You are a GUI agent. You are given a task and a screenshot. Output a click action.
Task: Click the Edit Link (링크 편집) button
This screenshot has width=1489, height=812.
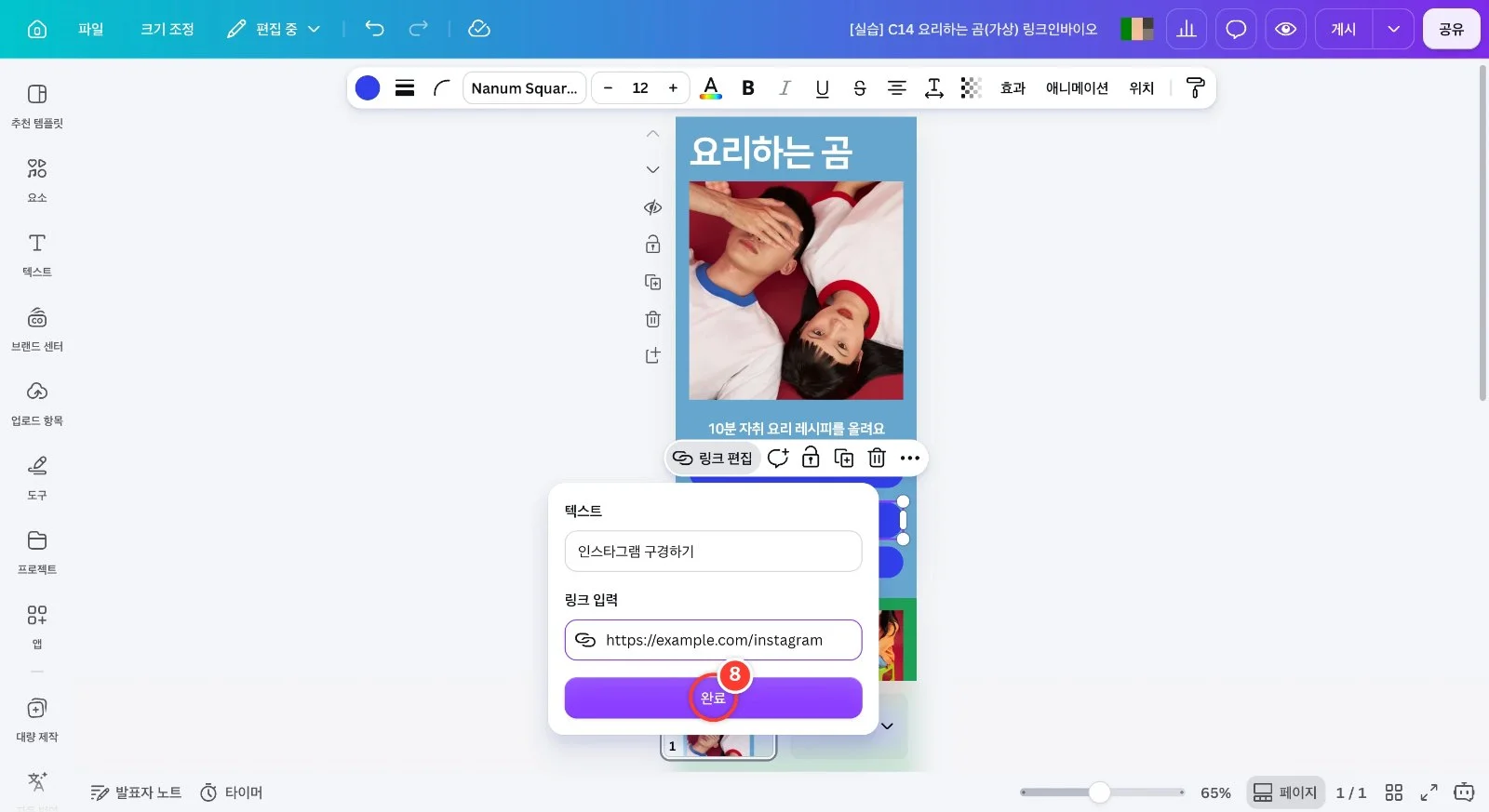coord(713,458)
